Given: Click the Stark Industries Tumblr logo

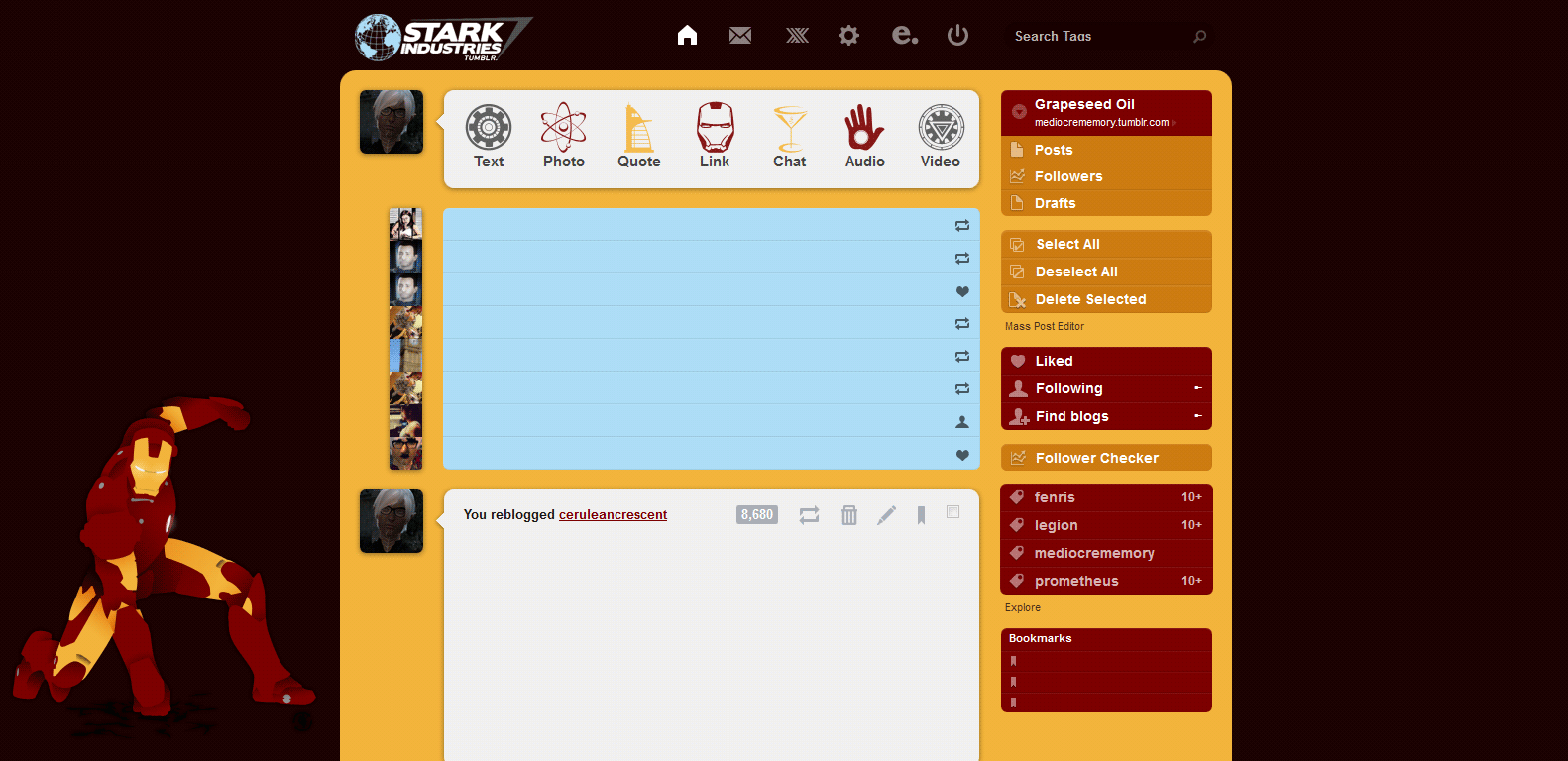Looking at the screenshot, I should (x=443, y=38).
